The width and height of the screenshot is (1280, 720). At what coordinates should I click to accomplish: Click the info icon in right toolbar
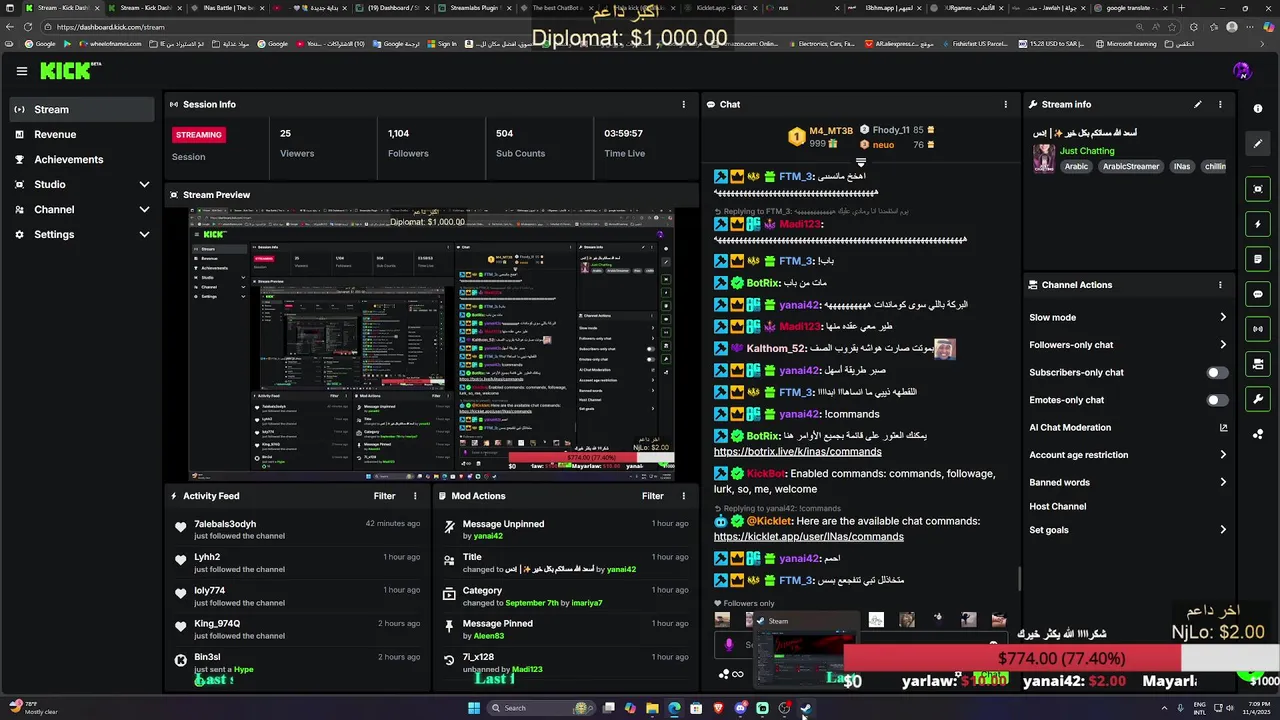[1258, 108]
